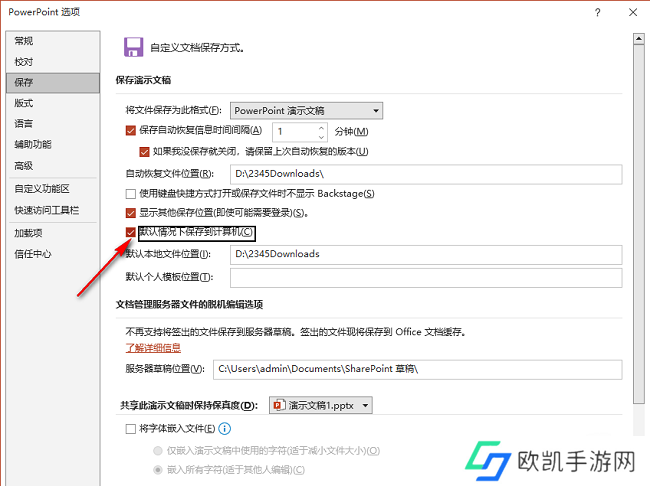The image size is (650, 486).
Task: Open the 高级 options category
Action: click(53, 165)
